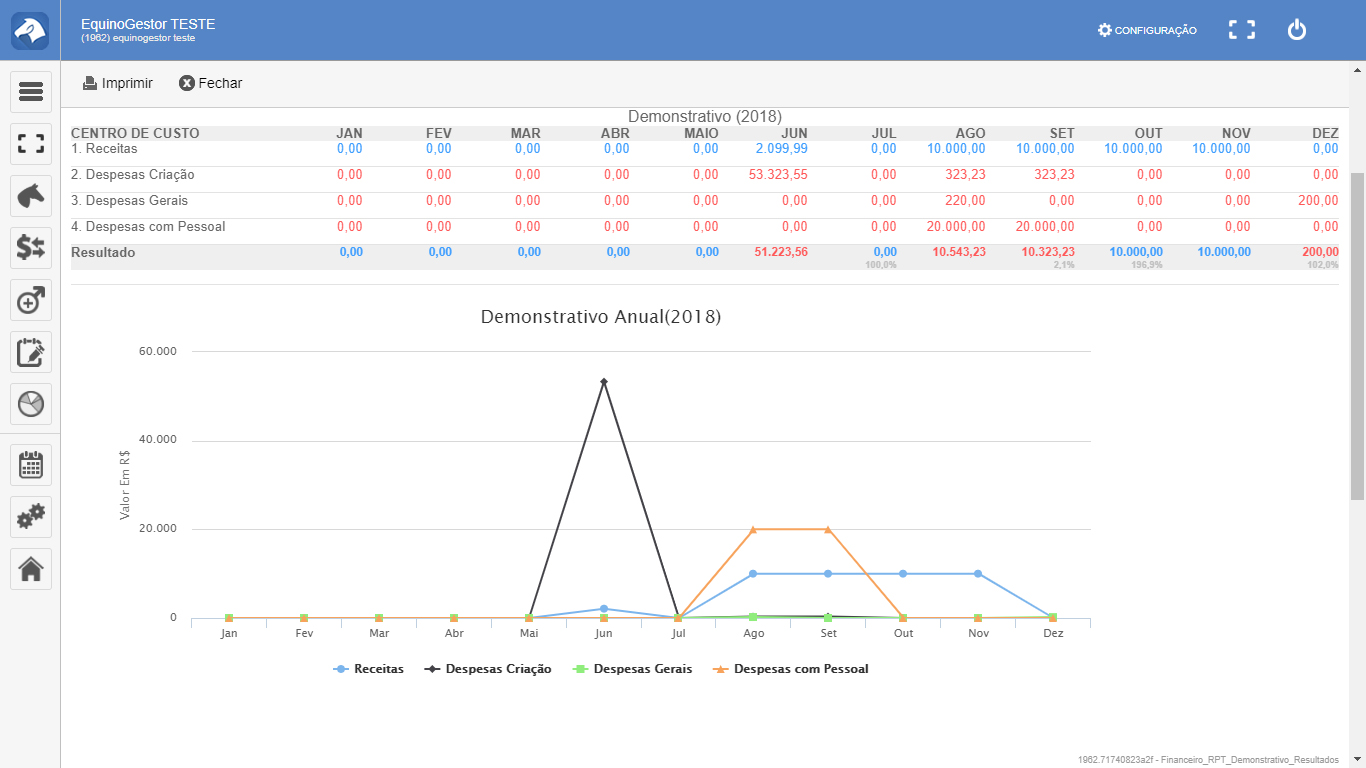Open the calendar agenda icon
Image resolution: width=1366 pixels, height=768 pixels.
point(31,465)
